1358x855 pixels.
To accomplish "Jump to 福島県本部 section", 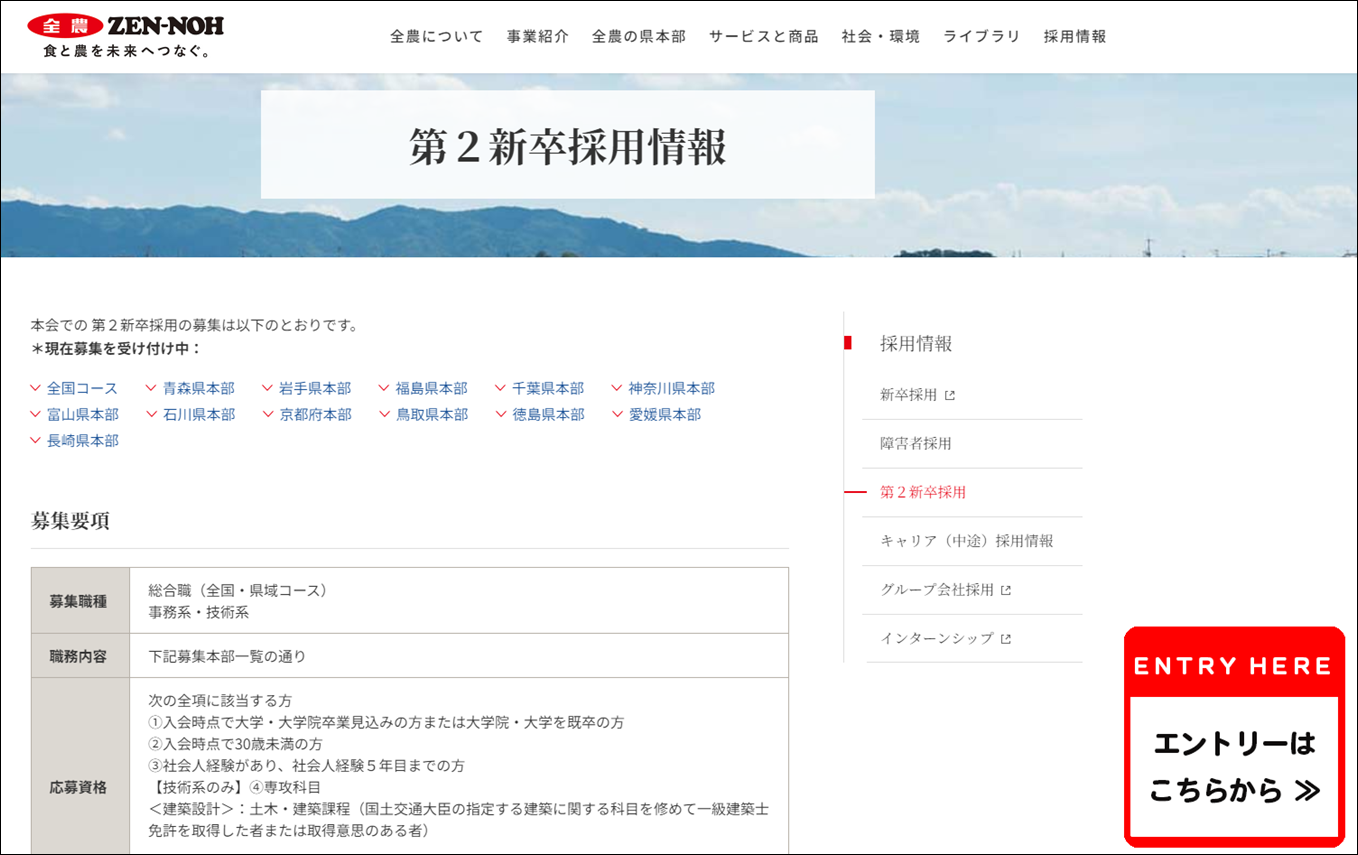I will point(432,388).
